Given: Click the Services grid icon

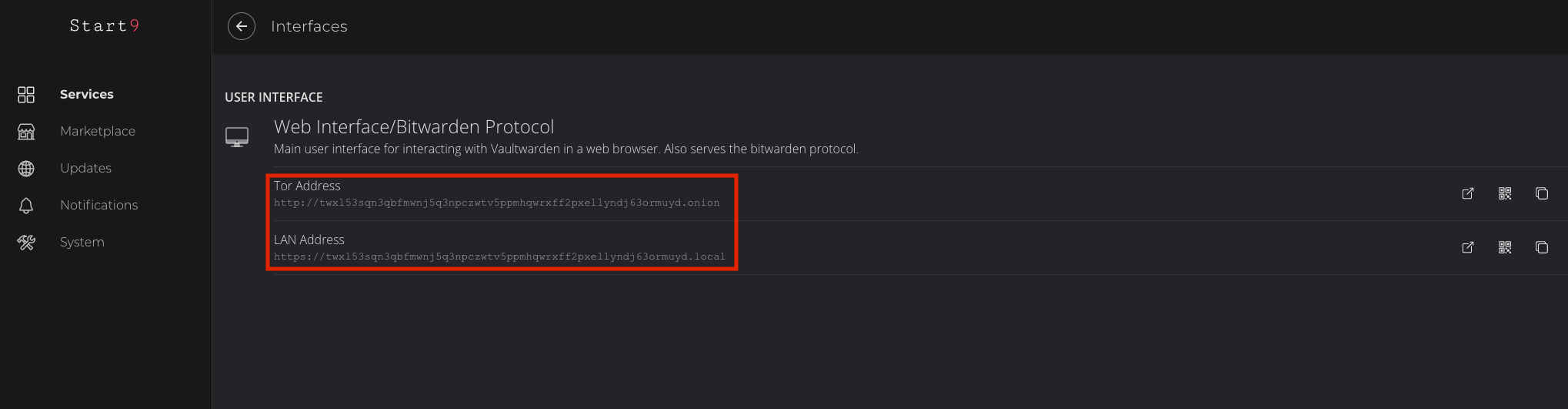Looking at the screenshot, I should point(26,94).
